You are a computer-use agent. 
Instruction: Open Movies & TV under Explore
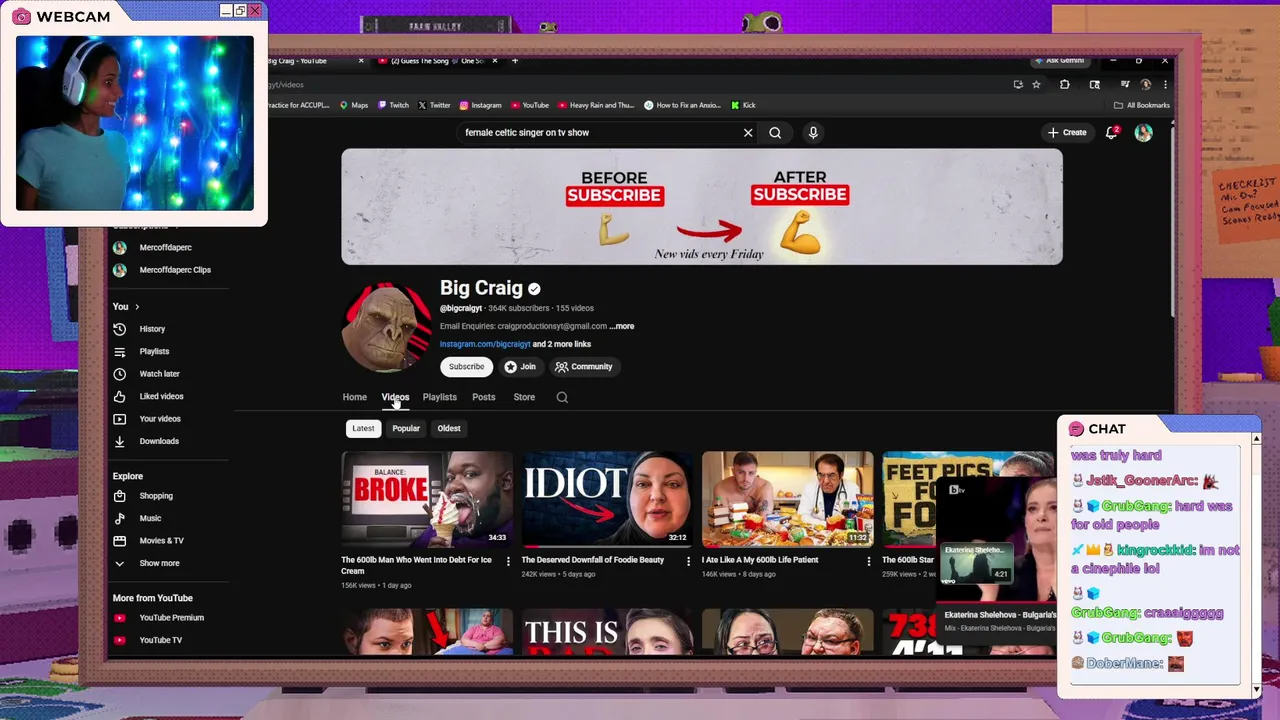pos(161,541)
